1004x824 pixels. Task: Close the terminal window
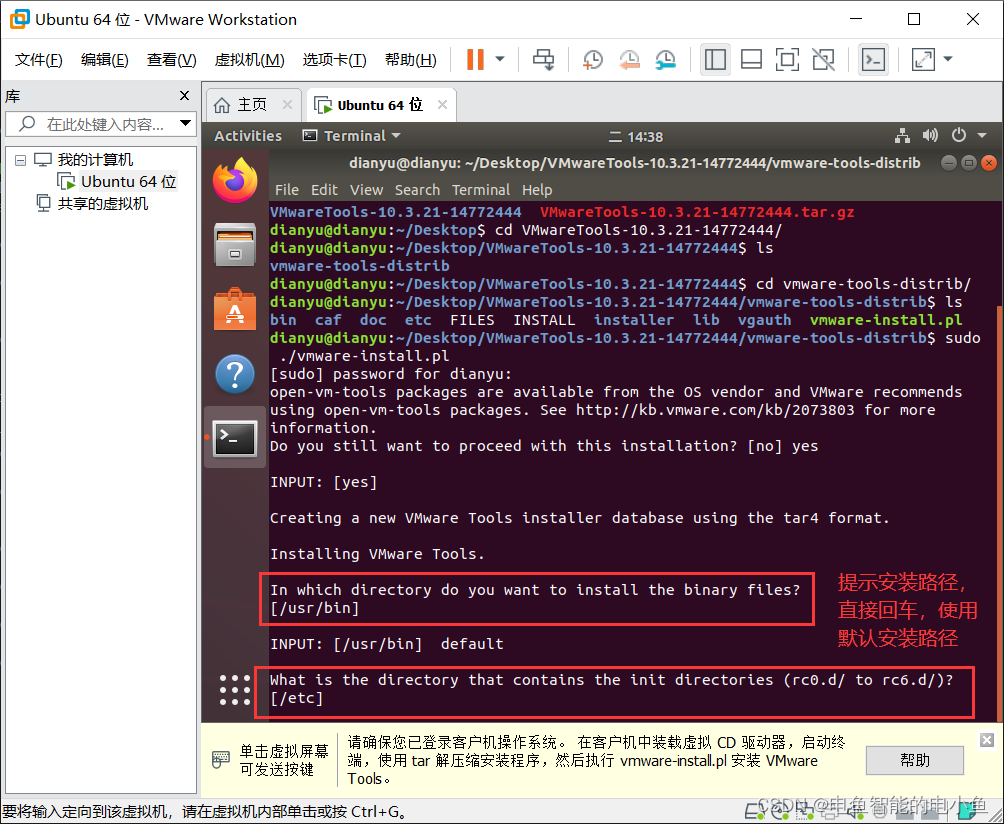(x=989, y=163)
